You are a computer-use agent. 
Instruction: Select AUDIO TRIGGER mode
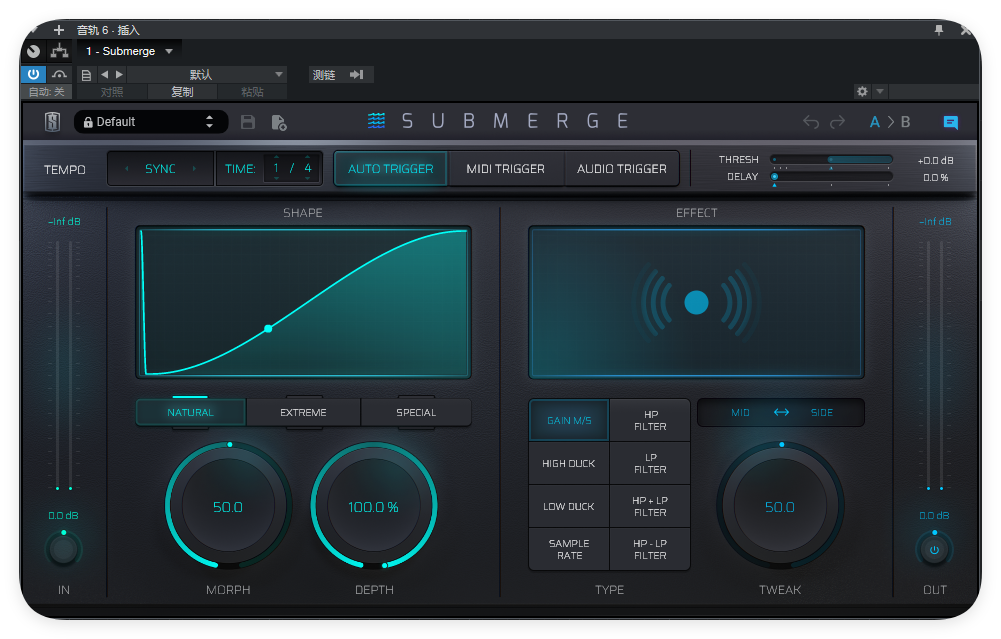tap(622, 169)
